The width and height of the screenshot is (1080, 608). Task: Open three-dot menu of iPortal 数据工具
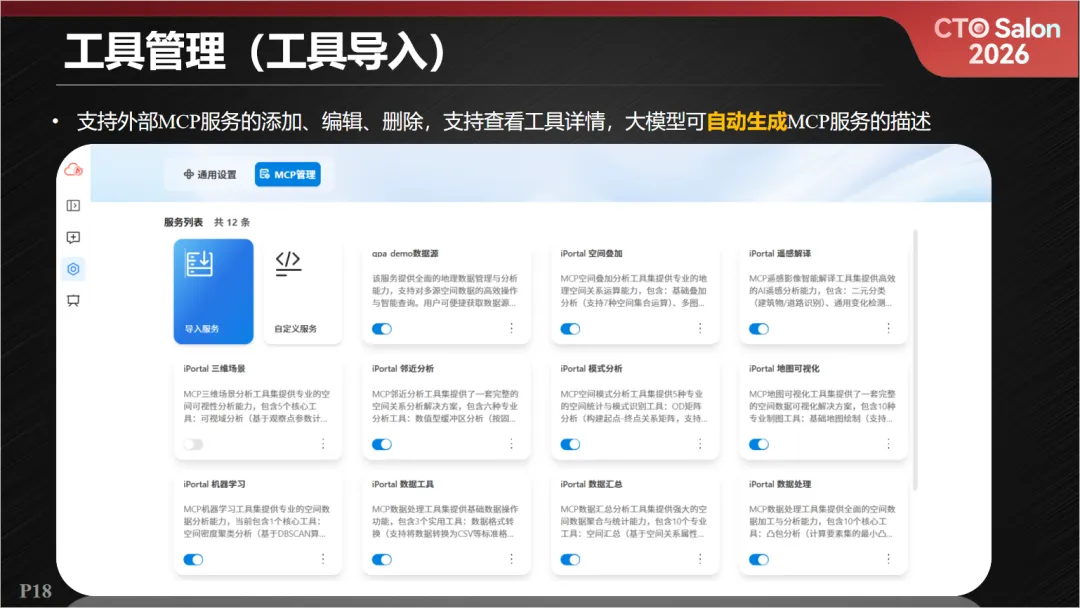[511, 558]
